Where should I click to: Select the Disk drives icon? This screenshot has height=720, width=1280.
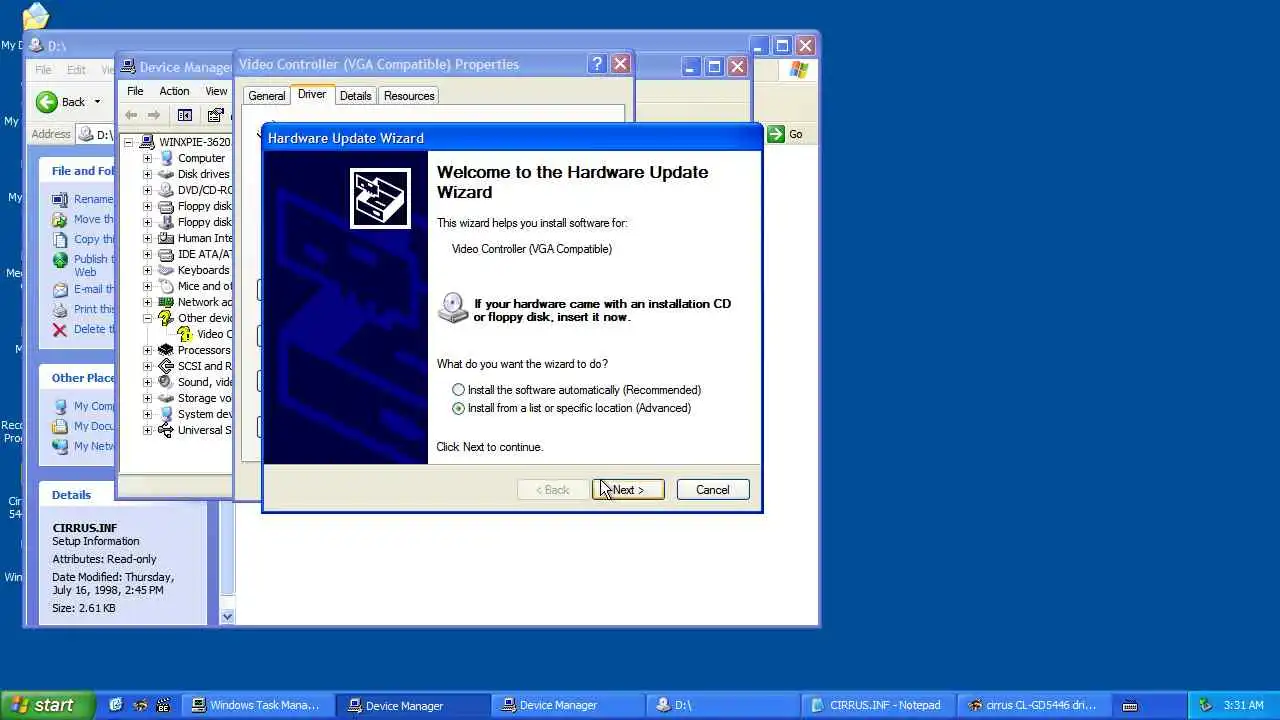tap(166, 174)
